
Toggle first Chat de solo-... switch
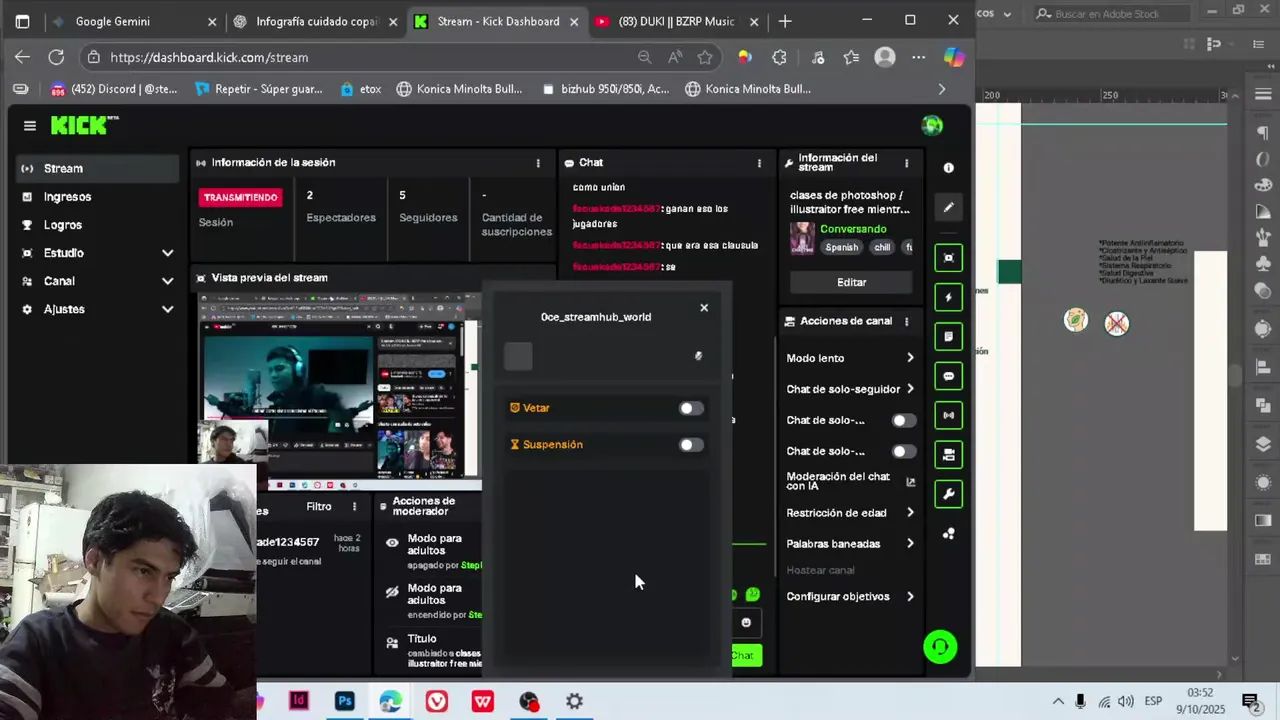[904, 420]
